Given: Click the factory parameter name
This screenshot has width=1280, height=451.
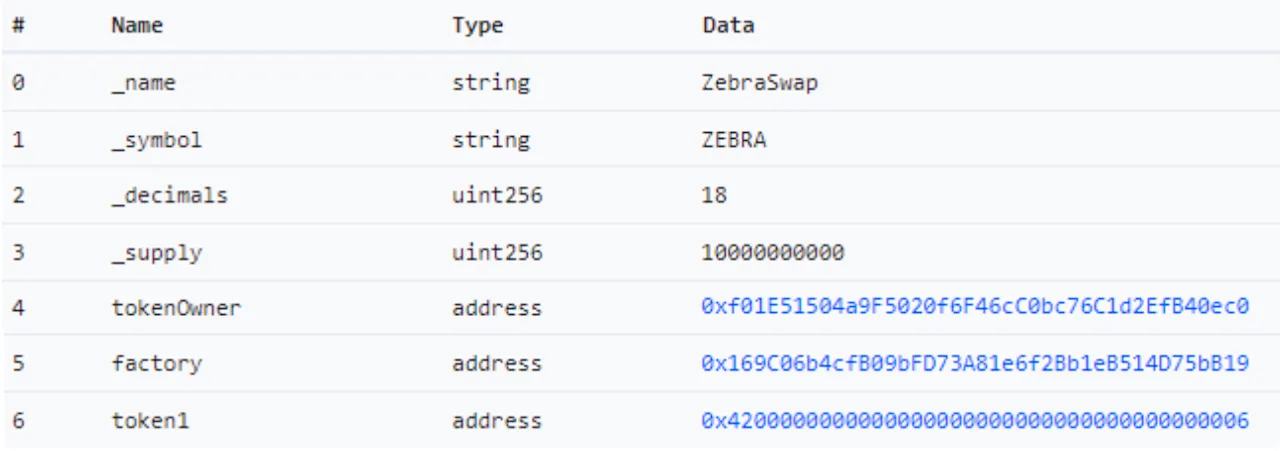Looking at the screenshot, I should [x=156, y=364].
